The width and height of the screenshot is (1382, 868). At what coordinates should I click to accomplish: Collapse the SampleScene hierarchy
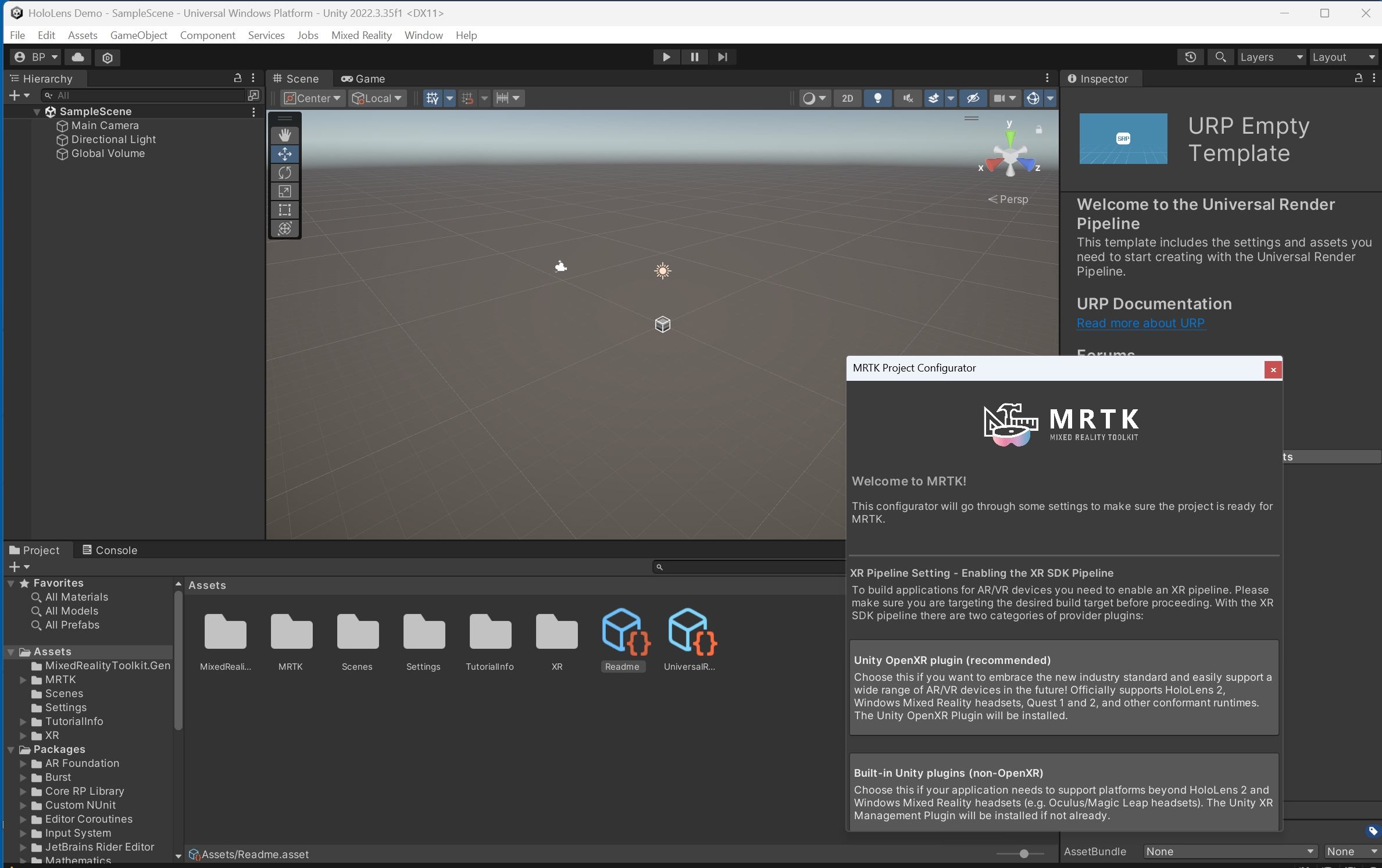pos(36,112)
